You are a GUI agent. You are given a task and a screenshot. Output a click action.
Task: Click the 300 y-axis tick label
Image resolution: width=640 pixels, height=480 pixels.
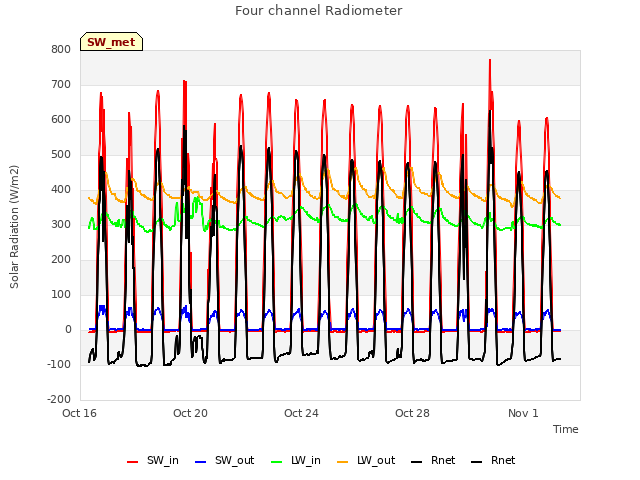click(61, 224)
